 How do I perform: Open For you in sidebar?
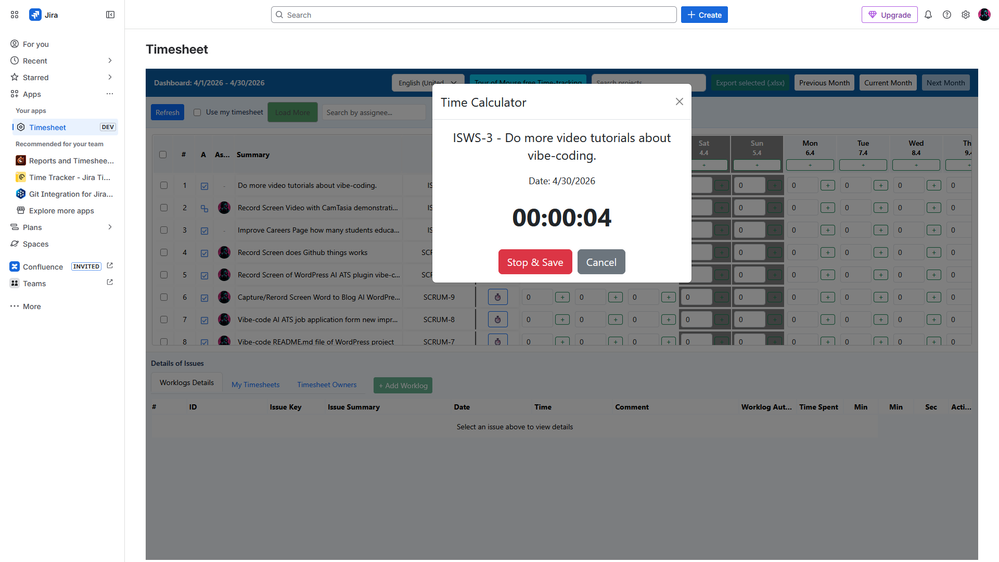(x=36, y=44)
